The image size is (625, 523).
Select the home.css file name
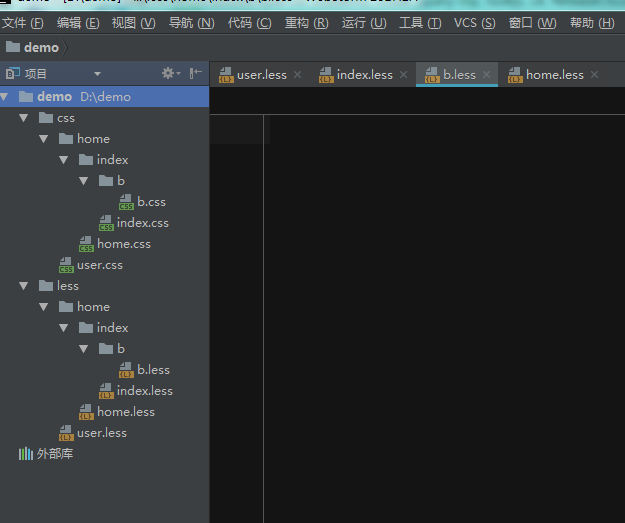pos(124,244)
